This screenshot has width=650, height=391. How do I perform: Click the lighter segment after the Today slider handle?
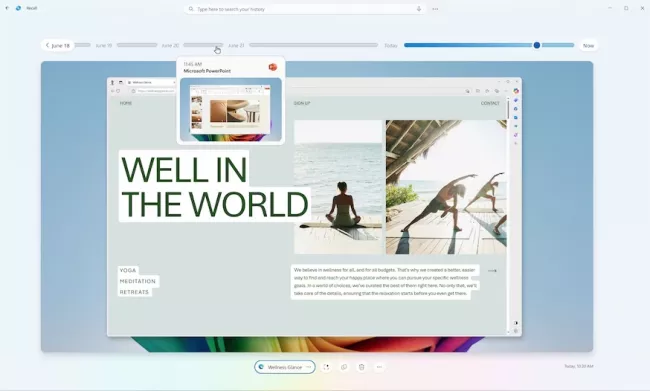tap(558, 45)
